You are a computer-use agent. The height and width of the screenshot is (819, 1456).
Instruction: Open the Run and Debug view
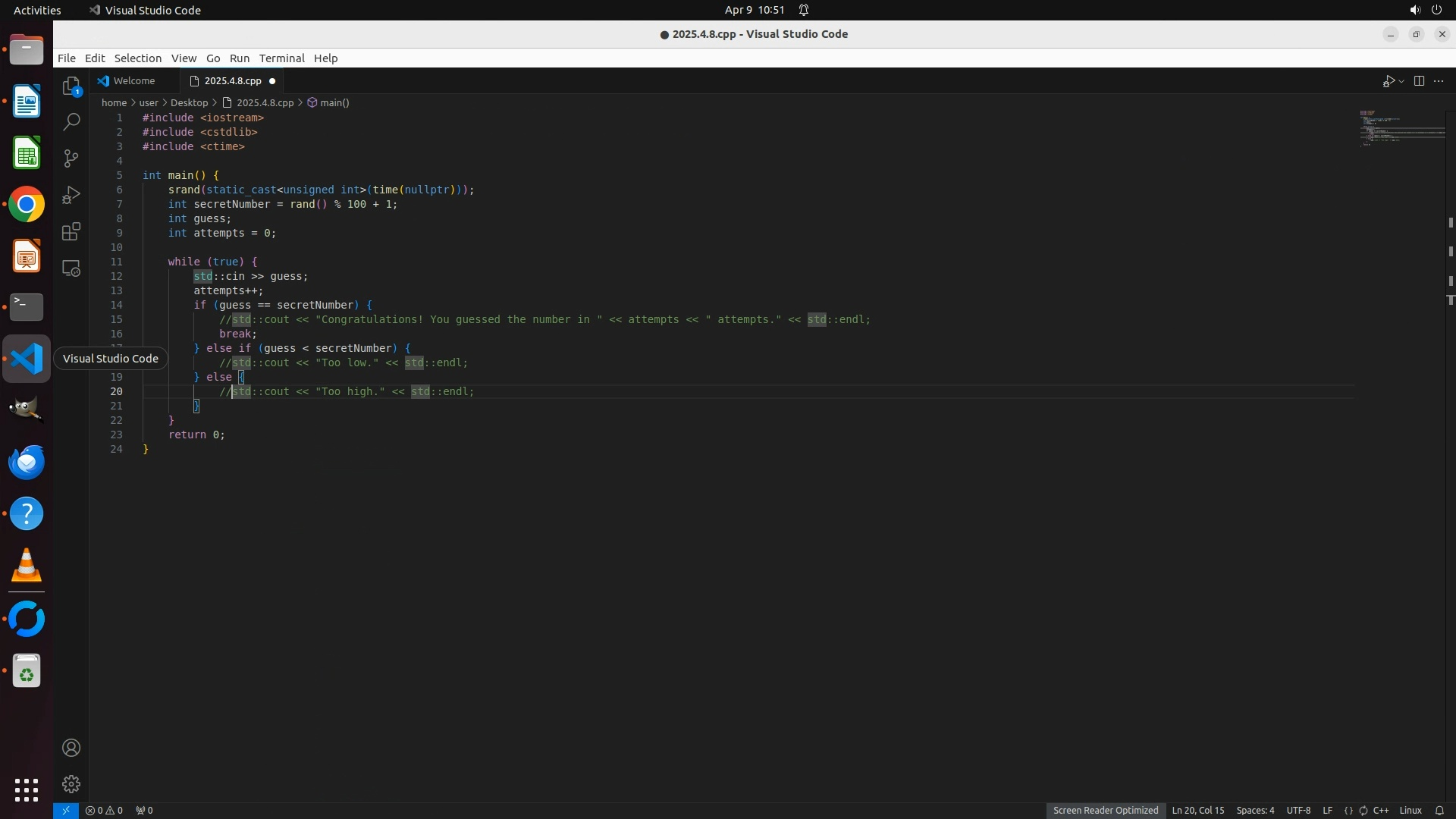(71, 195)
